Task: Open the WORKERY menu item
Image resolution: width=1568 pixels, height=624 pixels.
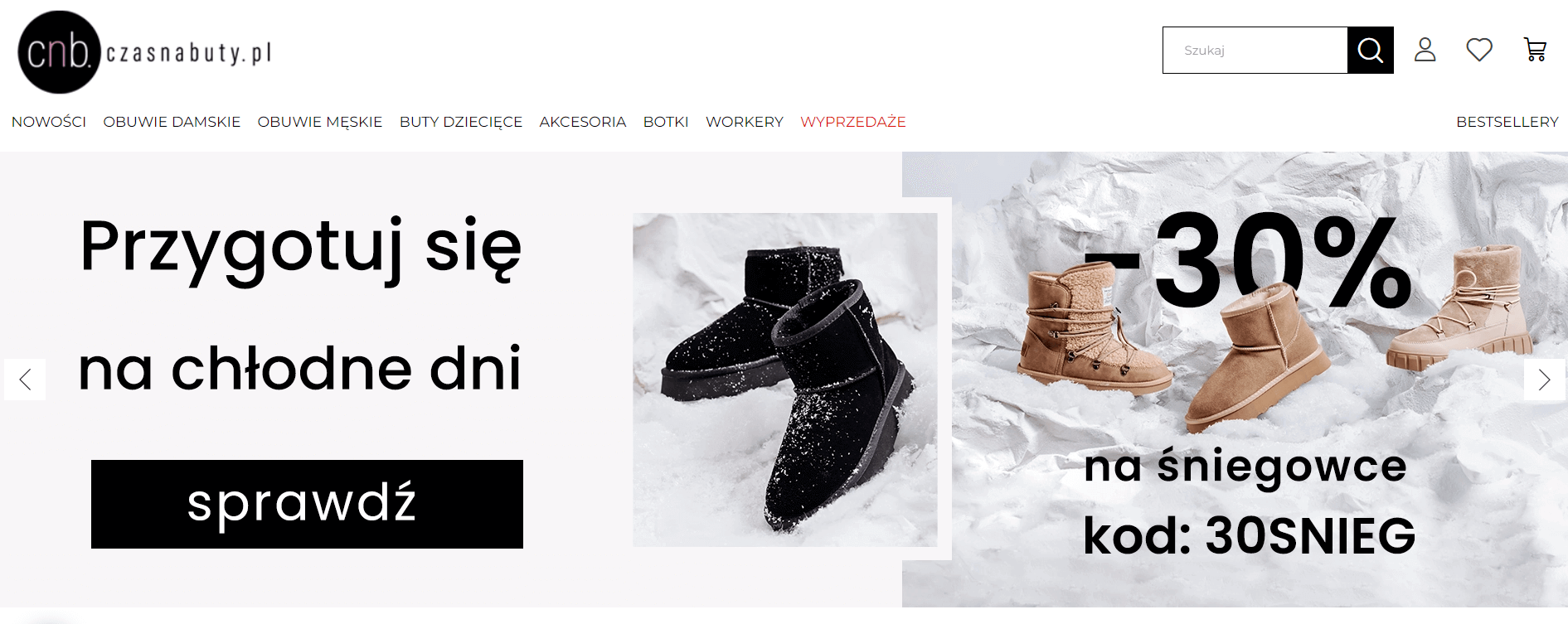Action: tap(745, 122)
